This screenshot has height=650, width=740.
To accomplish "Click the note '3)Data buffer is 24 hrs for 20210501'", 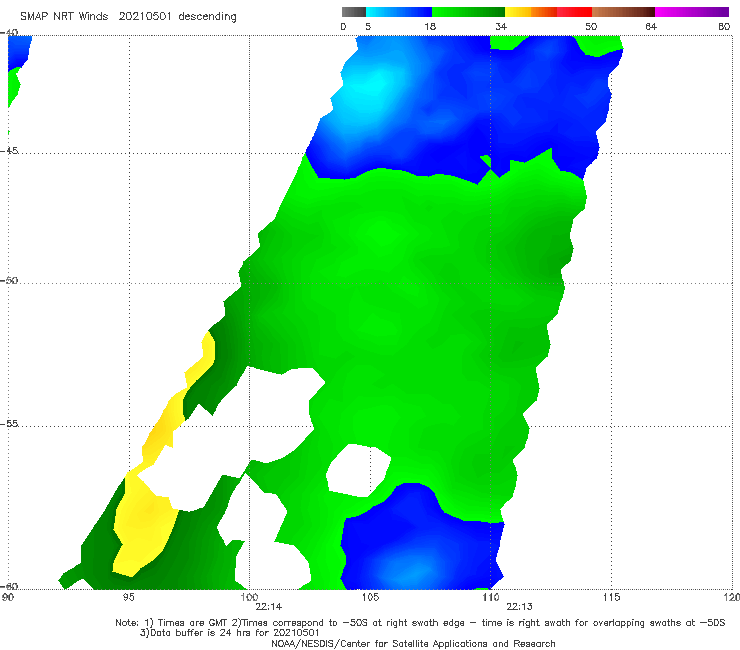I will pos(229,633).
